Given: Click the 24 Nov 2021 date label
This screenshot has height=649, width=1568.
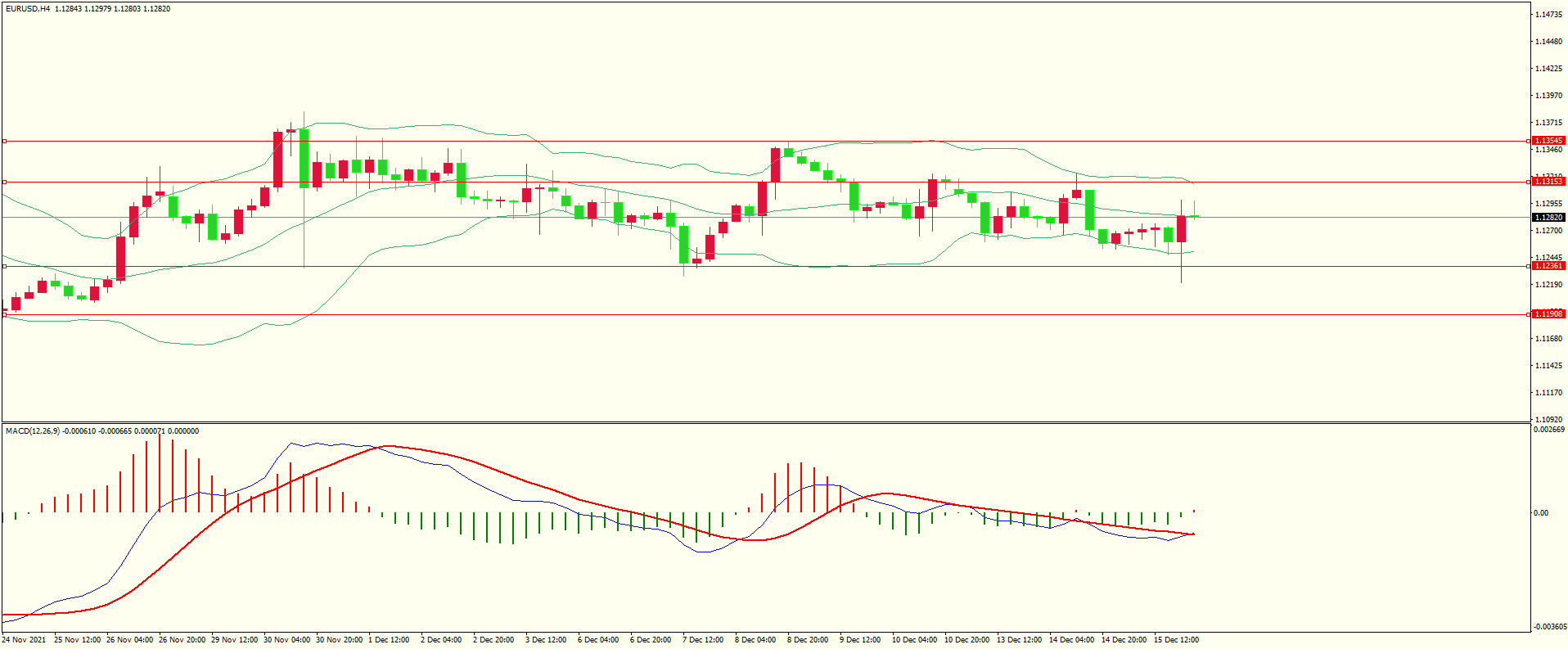Looking at the screenshot, I should coord(24,640).
